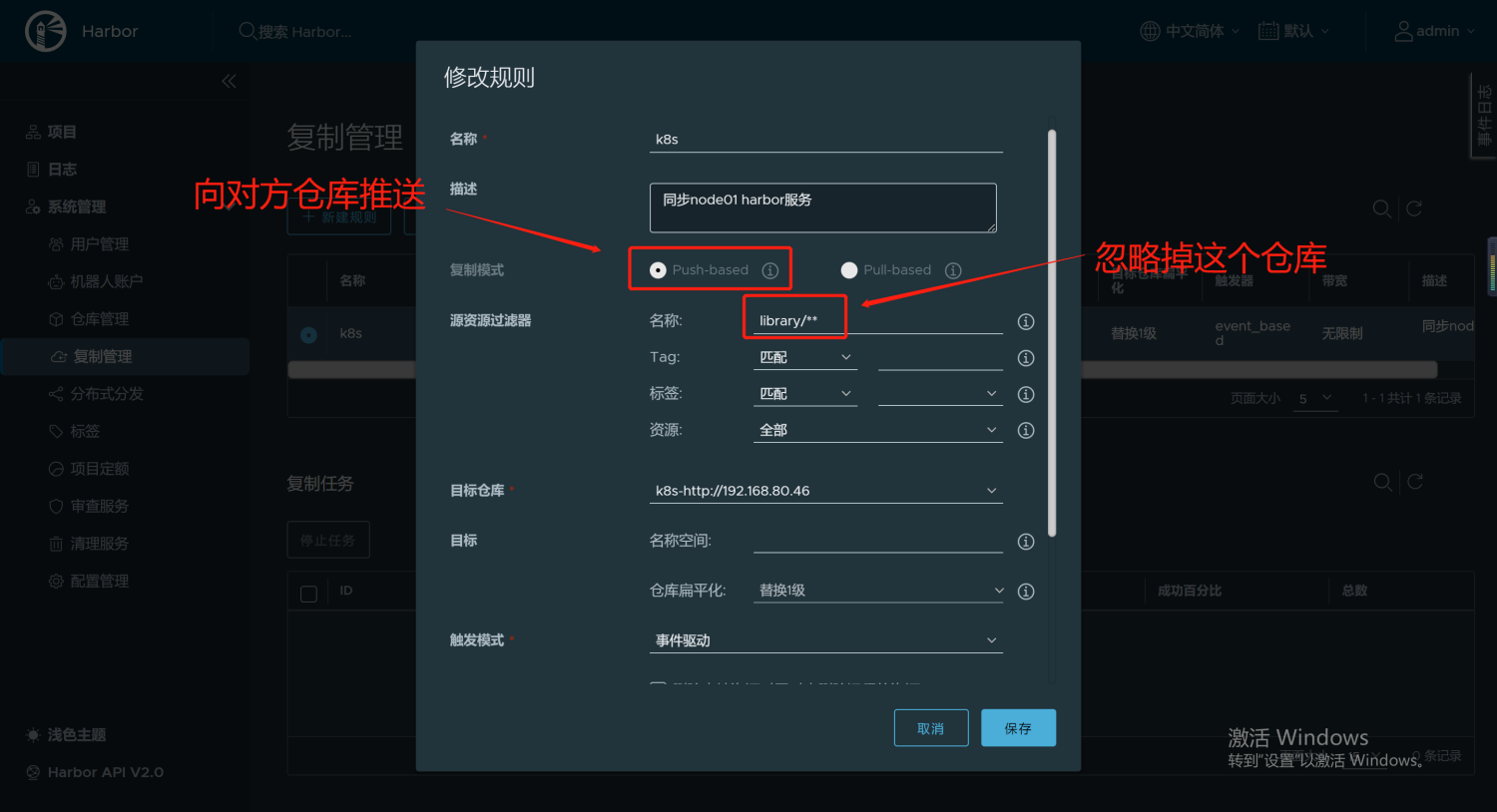Select the Push-based replication mode
Screen dimensions: 1497x812
(658, 270)
